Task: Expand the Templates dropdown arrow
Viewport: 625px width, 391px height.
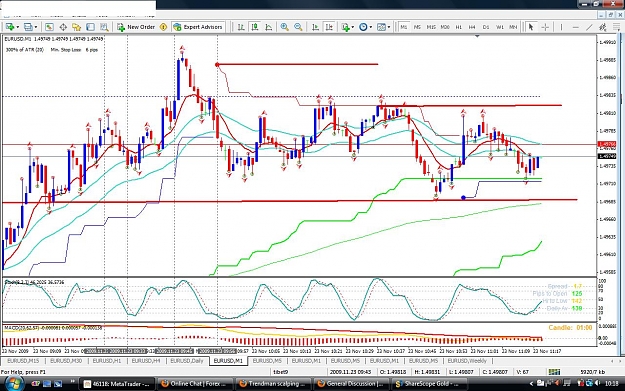Action: point(389,27)
